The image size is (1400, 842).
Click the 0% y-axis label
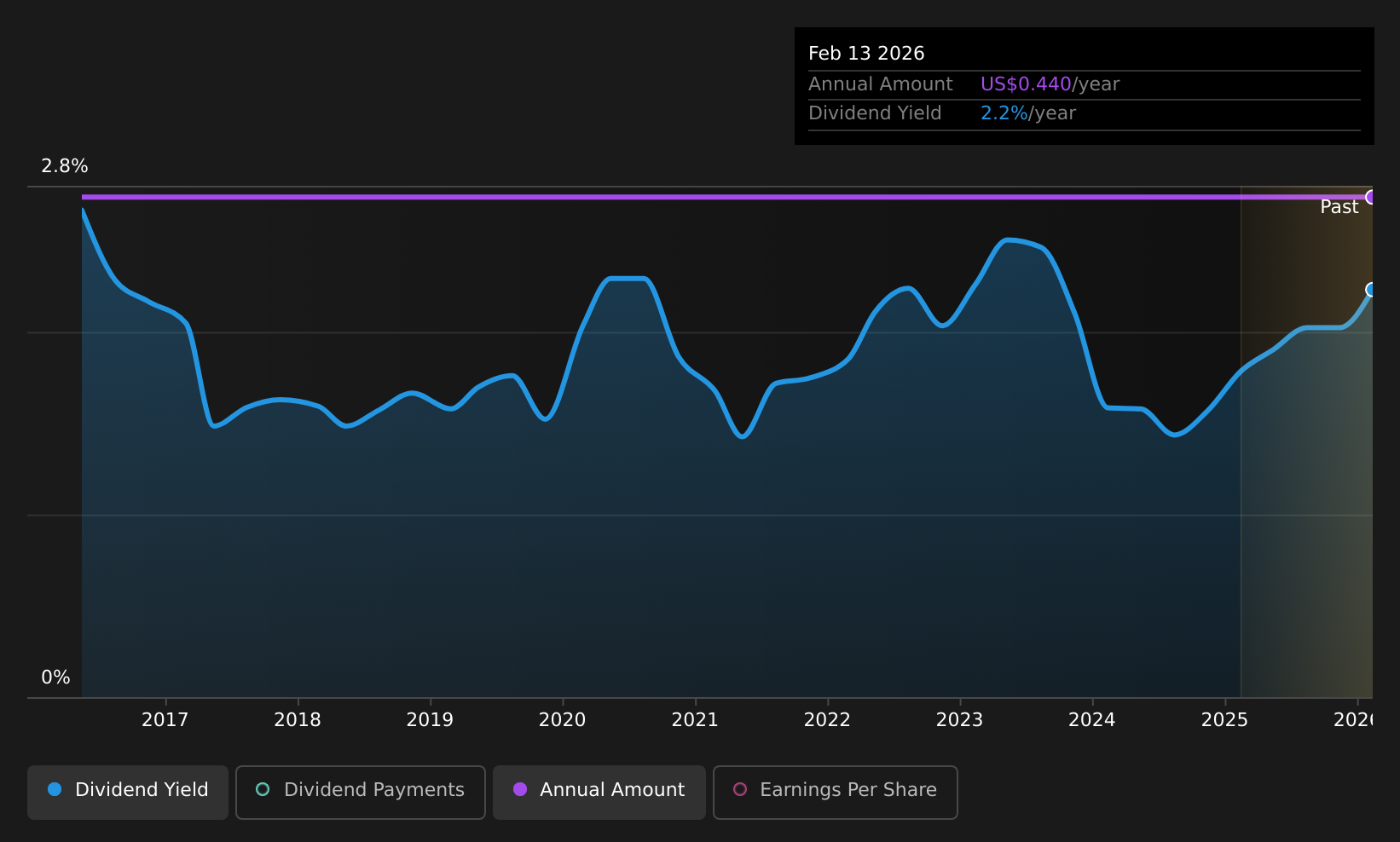(55, 678)
